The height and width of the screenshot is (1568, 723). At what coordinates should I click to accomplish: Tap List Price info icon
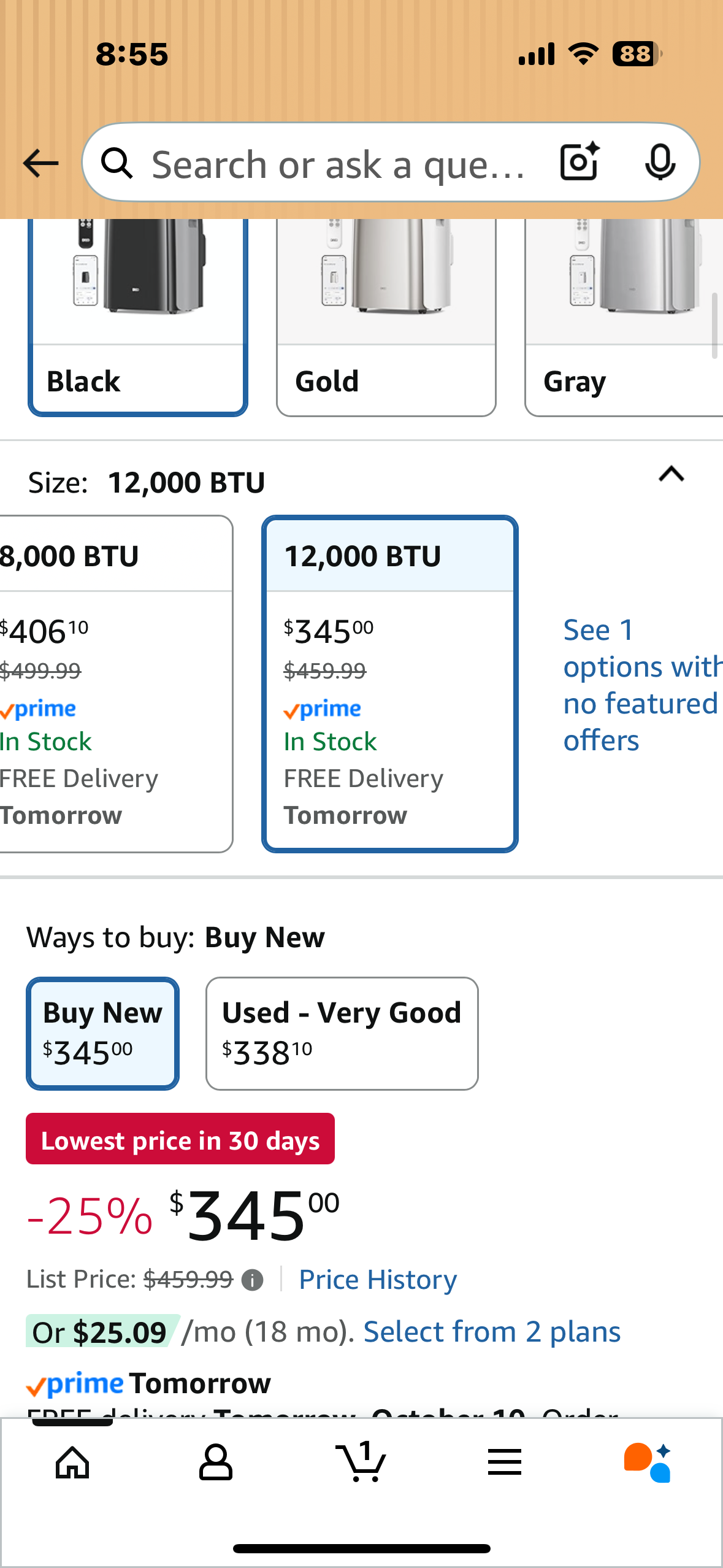click(x=252, y=1280)
